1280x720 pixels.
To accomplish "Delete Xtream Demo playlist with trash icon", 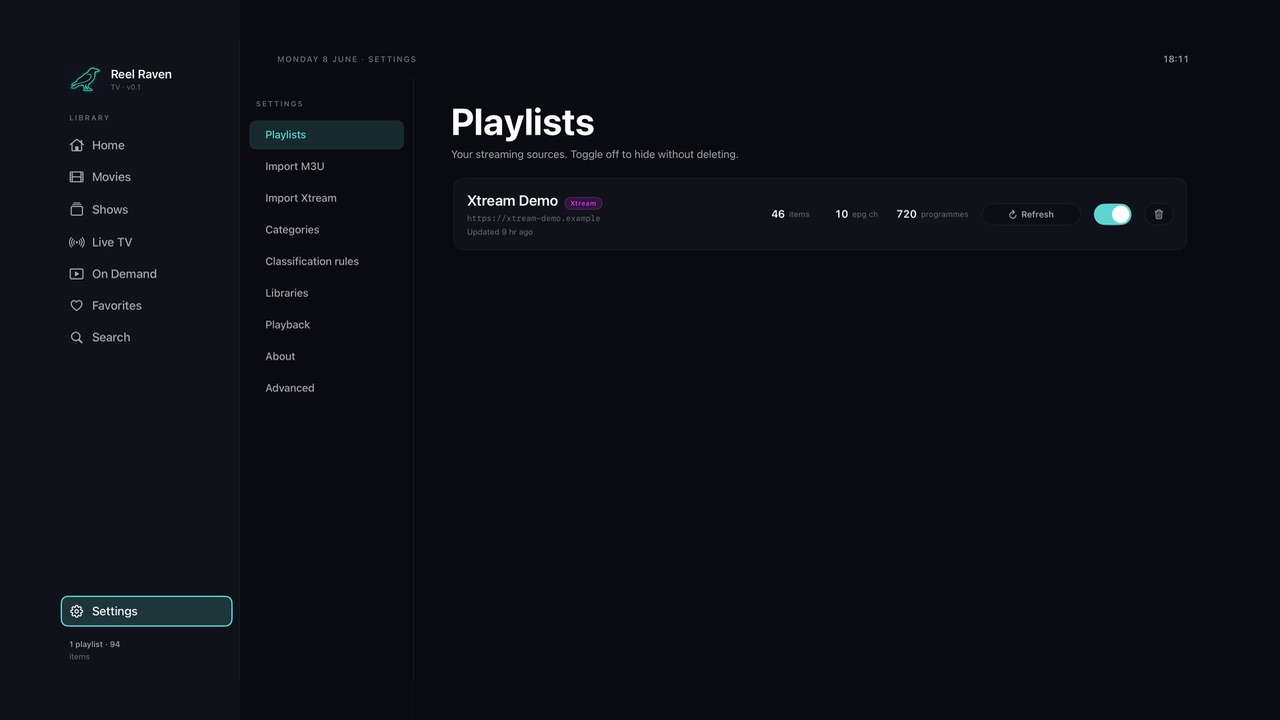I will coord(1159,214).
